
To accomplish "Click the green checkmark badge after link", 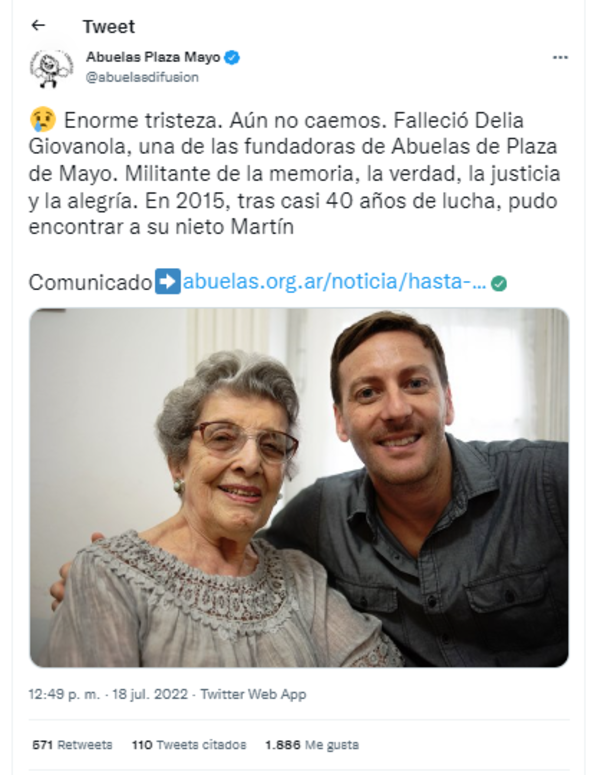I will coord(499,284).
